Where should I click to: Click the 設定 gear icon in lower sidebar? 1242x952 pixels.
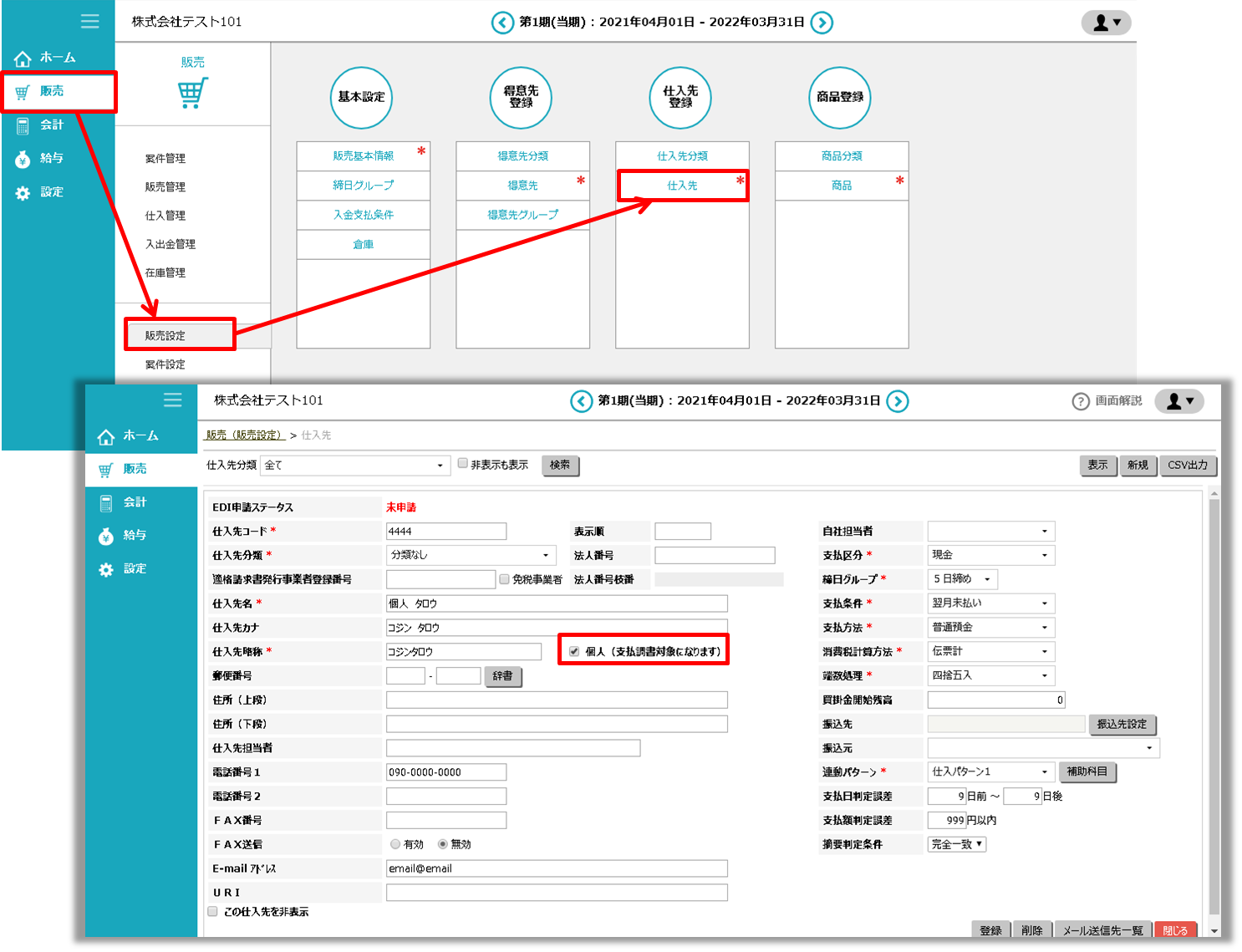106,569
